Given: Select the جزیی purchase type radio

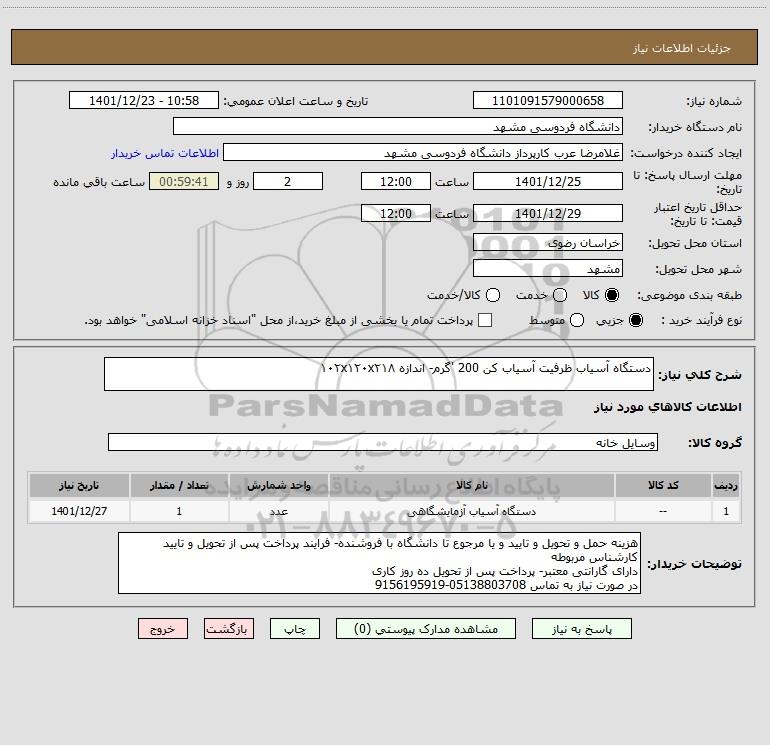Looking at the screenshot, I should tap(635, 320).
